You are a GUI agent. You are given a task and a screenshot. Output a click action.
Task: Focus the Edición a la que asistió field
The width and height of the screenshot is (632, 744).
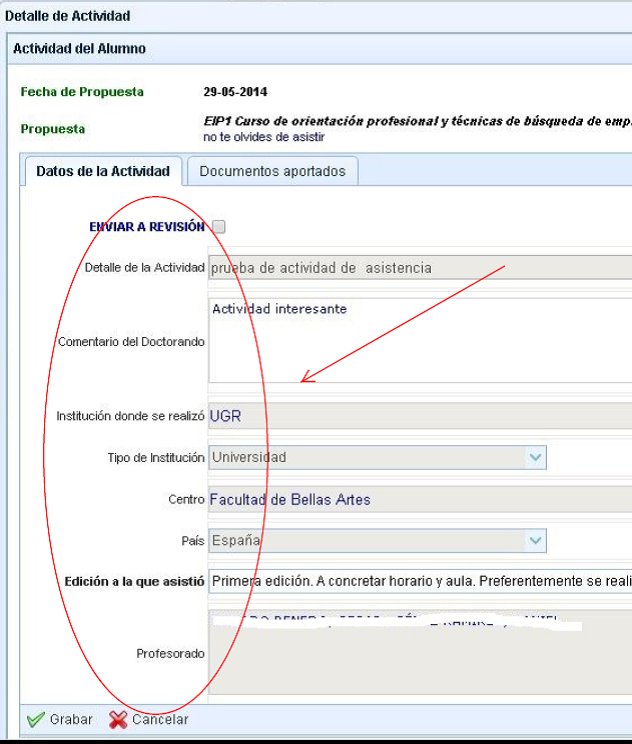click(420, 581)
